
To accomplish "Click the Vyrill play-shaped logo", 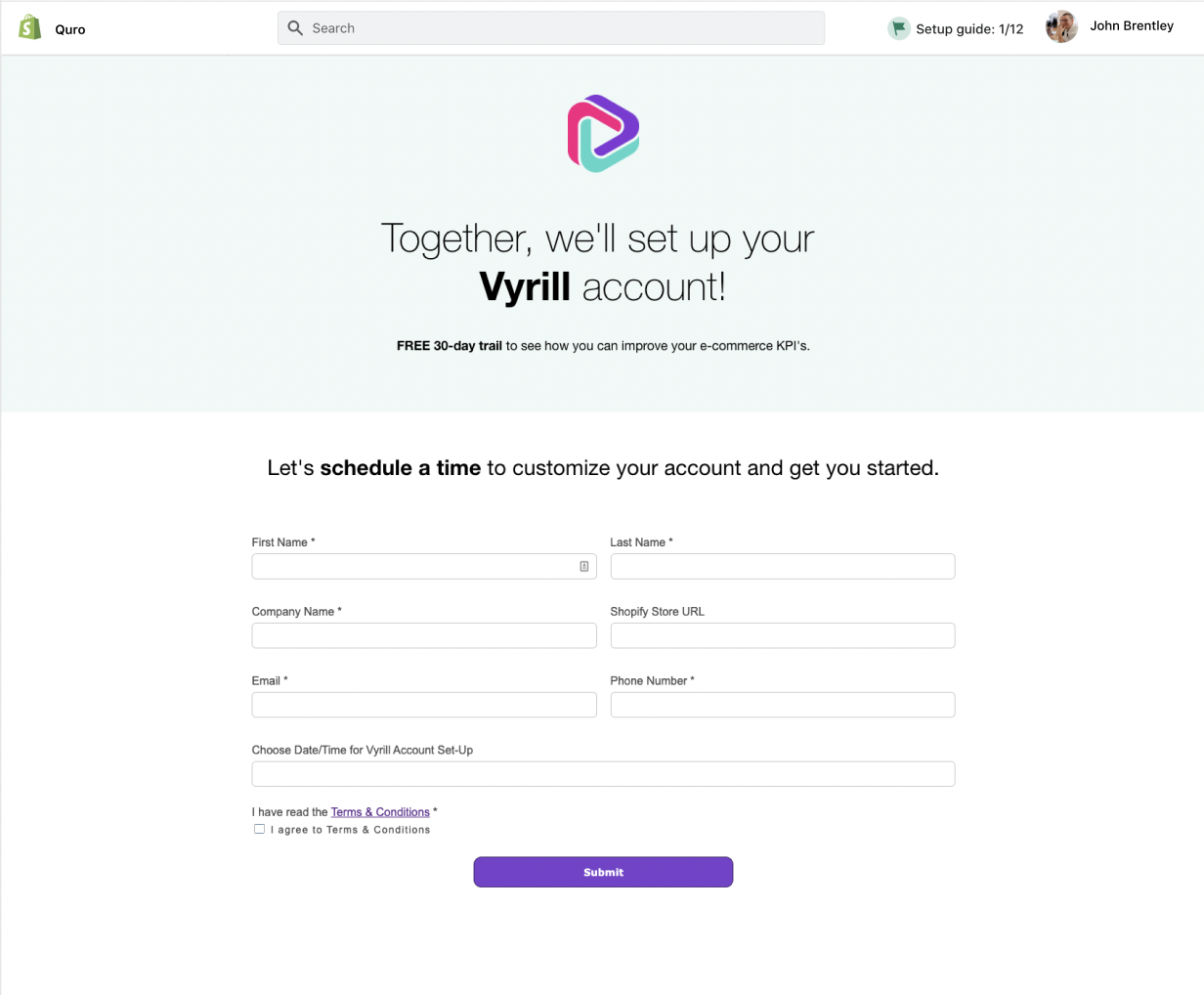I will point(603,134).
